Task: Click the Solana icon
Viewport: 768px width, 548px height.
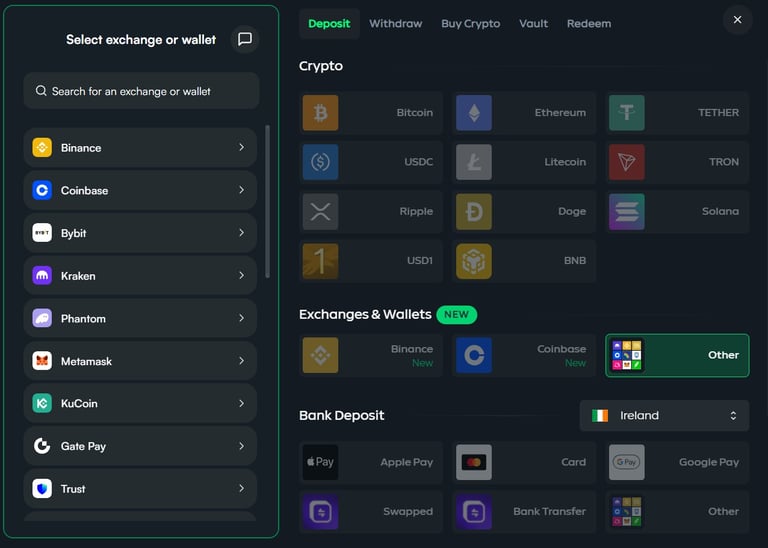Action: [626, 212]
